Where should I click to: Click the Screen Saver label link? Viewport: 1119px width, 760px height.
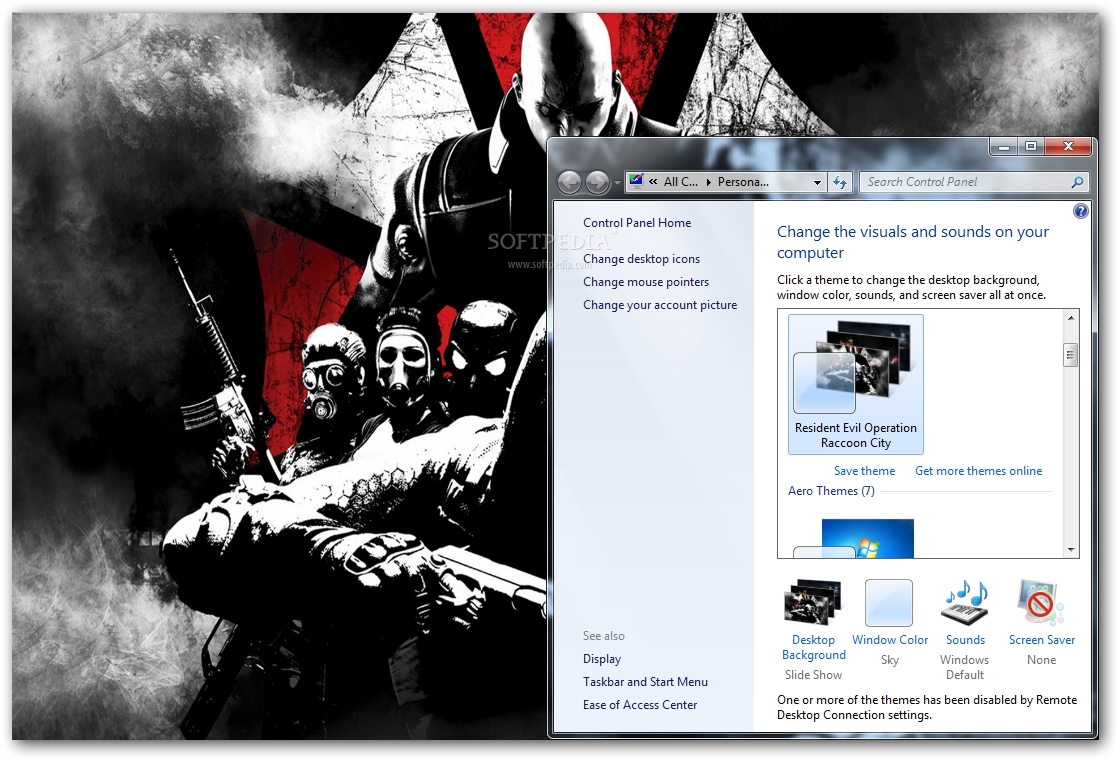[1042, 640]
